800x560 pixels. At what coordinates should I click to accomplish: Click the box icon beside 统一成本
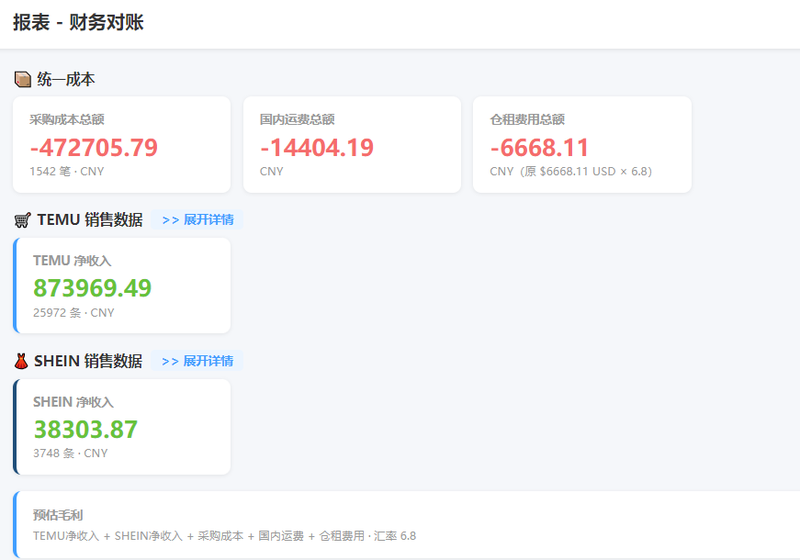pos(22,80)
